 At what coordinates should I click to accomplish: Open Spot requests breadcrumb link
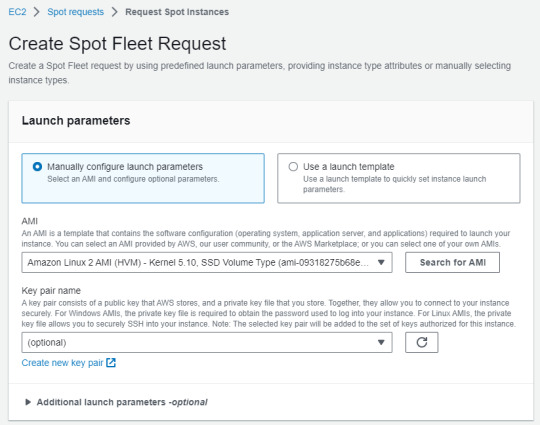pyautogui.click(x=75, y=12)
